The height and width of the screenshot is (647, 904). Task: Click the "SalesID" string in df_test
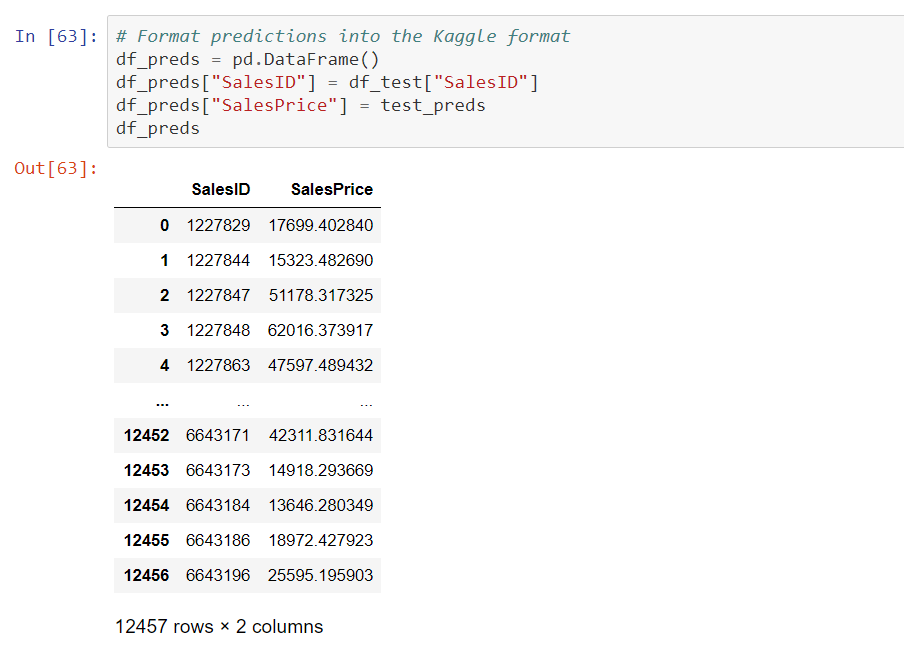coord(480,82)
